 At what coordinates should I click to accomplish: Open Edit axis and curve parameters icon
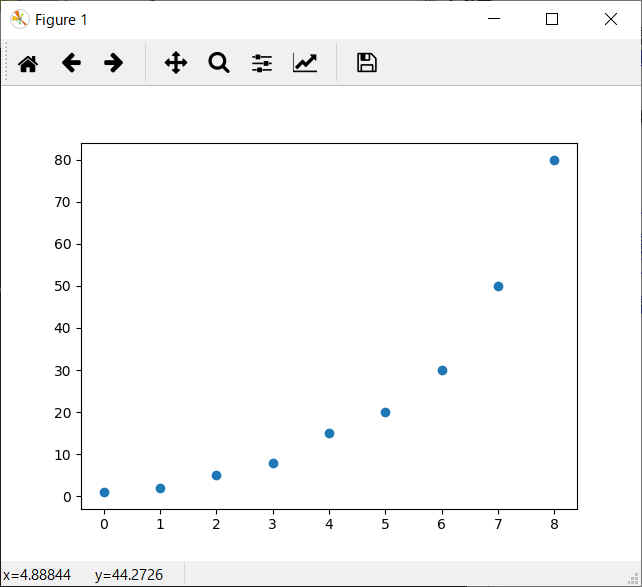click(x=305, y=63)
